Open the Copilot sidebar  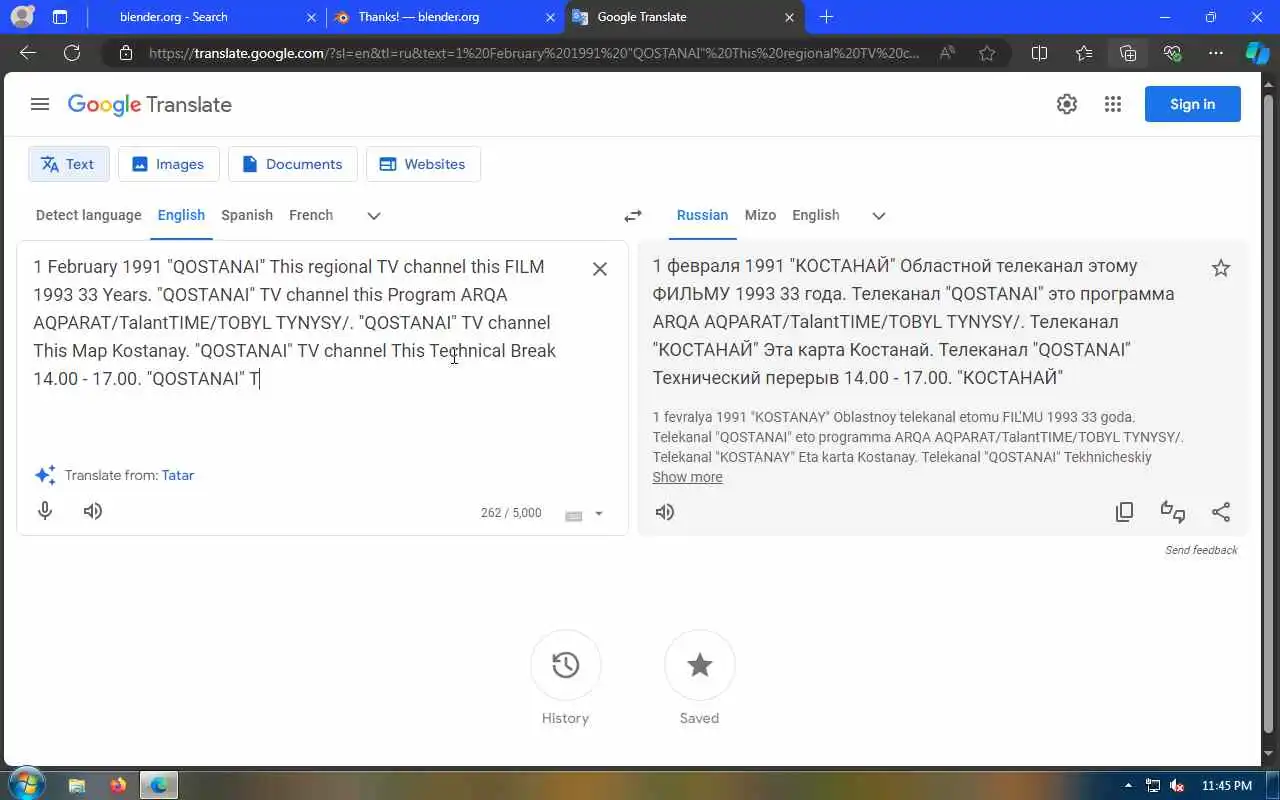(x=1257, y=53)
